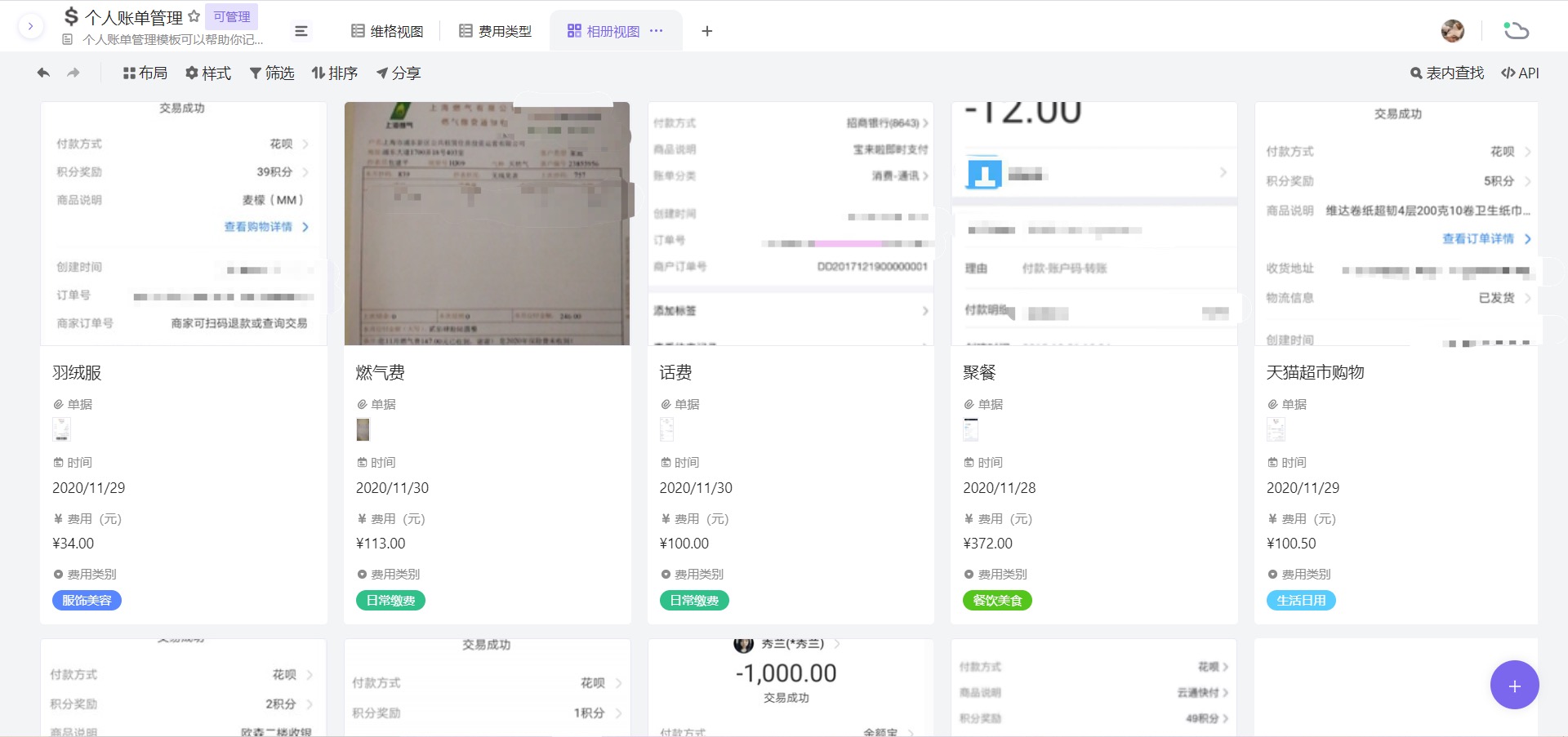This screenshot has width=1568, height=737.
Task: Click the ¥100.00 cost on 话费 card
Action: (684, 544)
